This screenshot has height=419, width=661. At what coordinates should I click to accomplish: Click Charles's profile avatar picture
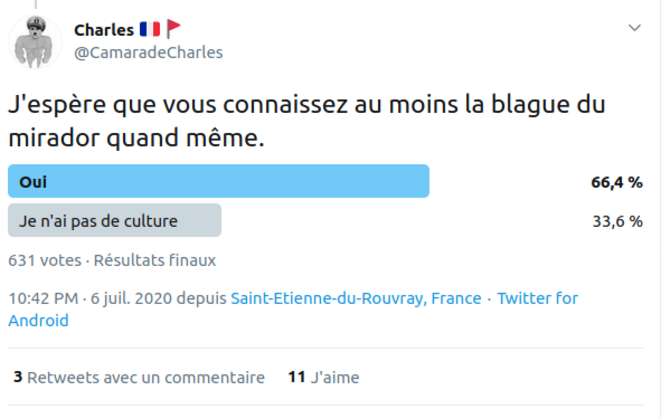click(x=35, y=42)
